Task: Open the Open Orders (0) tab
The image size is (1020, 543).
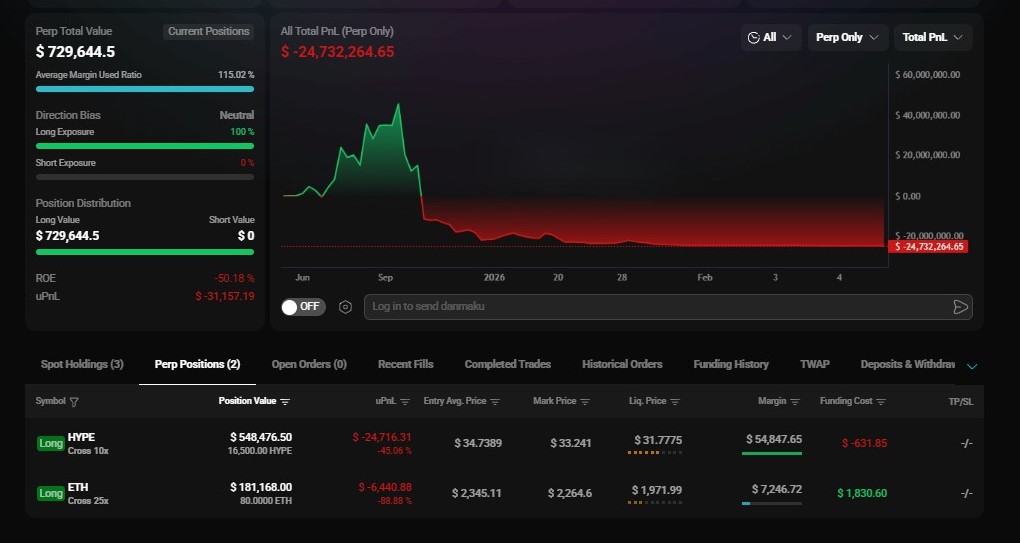Action: [309, 364]
